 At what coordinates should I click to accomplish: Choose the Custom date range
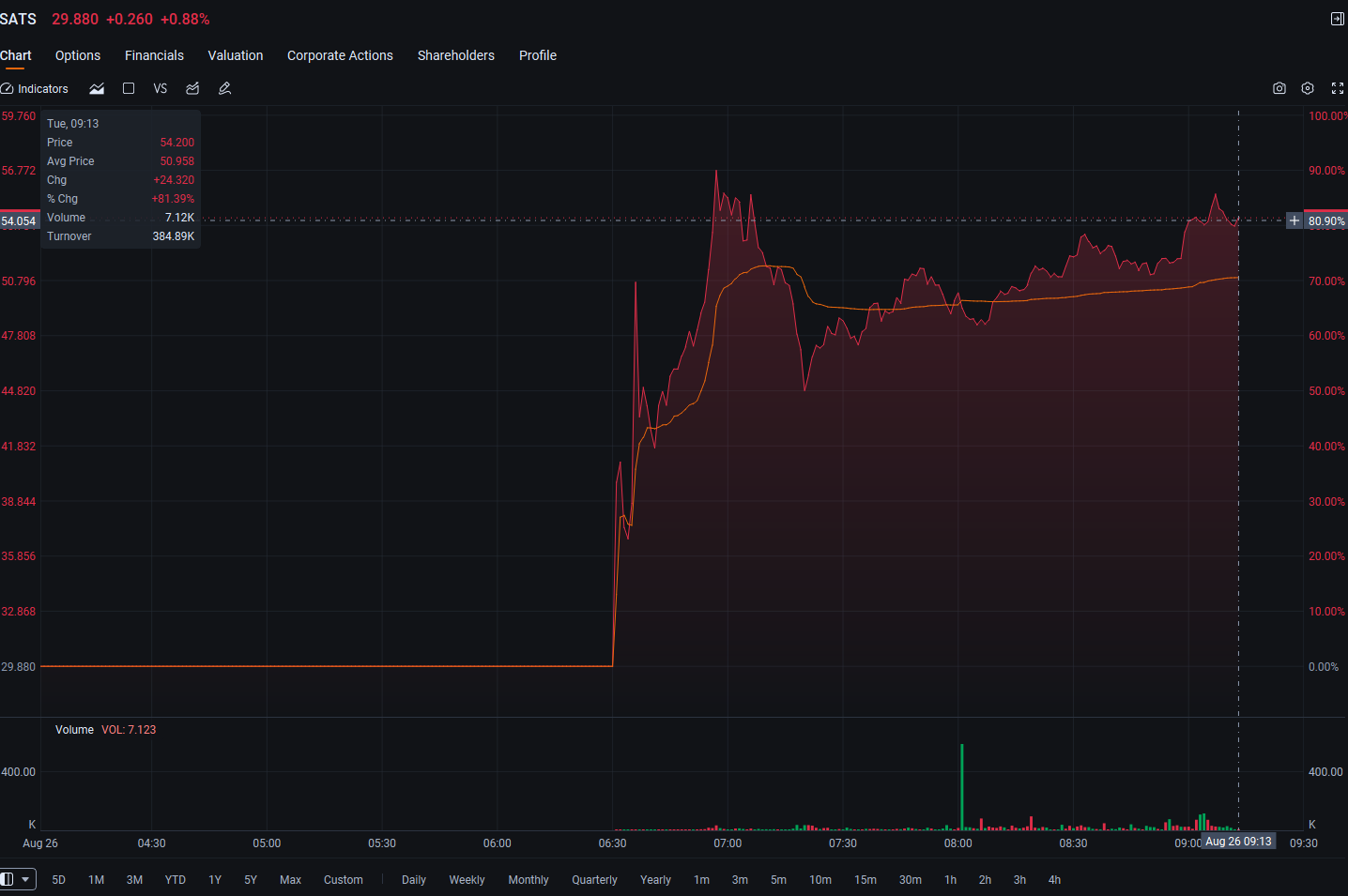[x=344, y=880]
